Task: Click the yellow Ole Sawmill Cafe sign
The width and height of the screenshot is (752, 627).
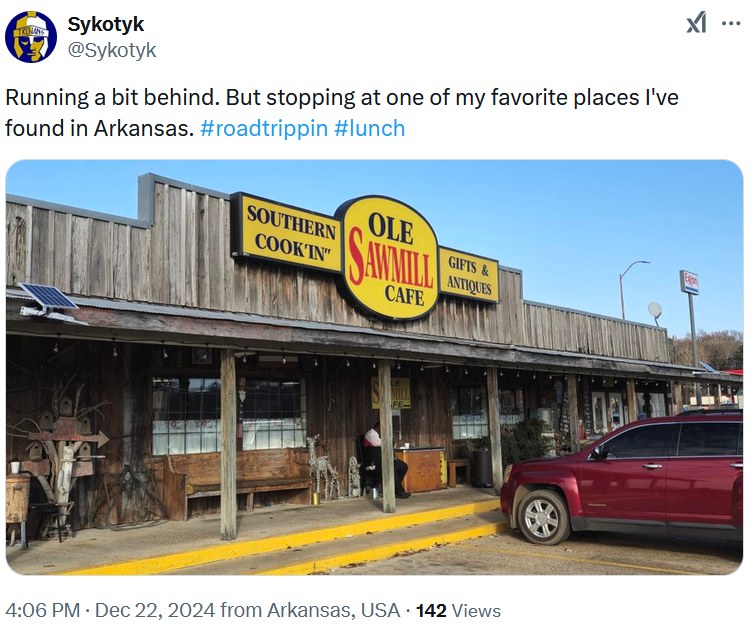Action: click(388, 258)
